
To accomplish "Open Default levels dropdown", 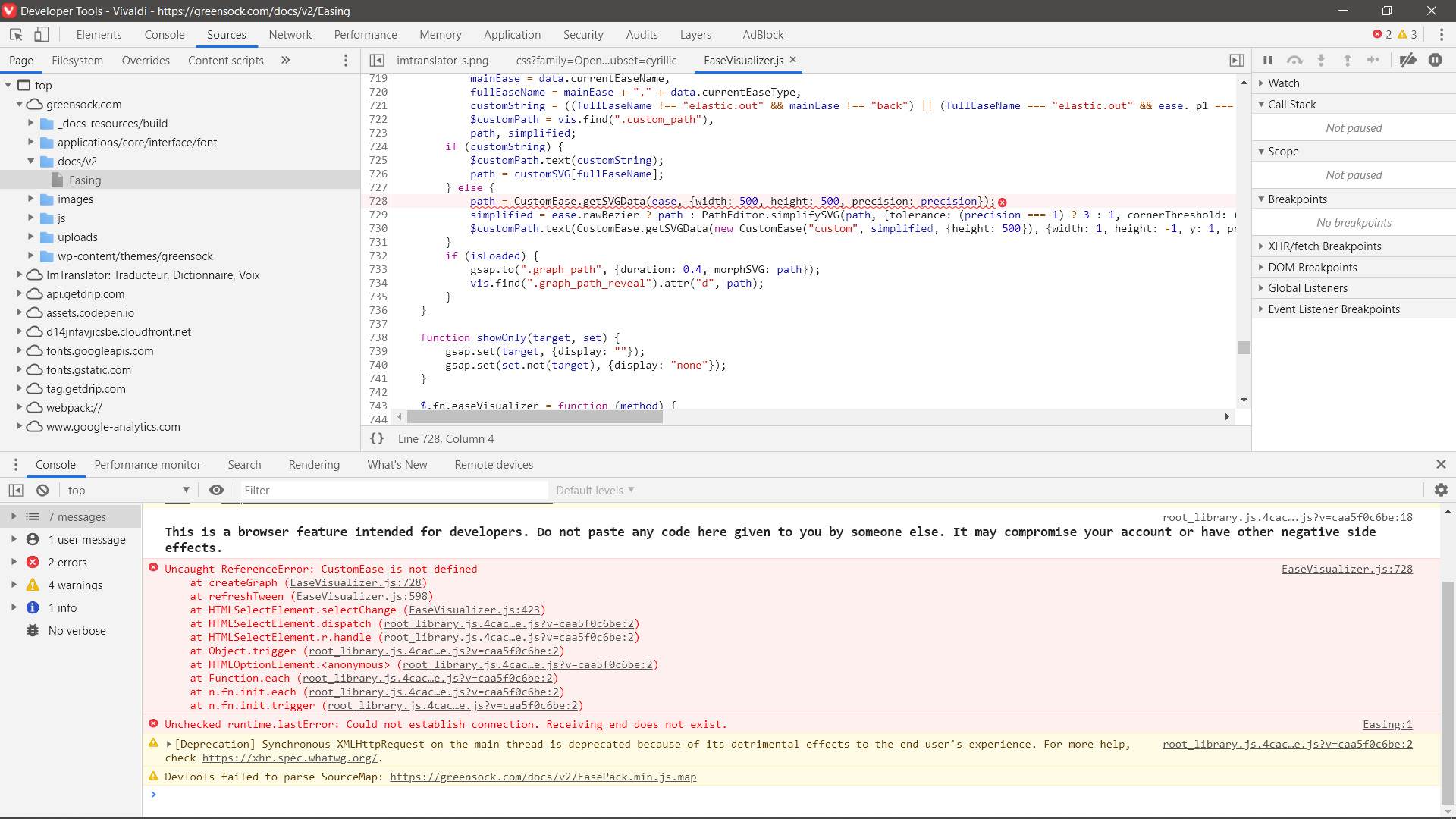I will click(x=595, y=490).
